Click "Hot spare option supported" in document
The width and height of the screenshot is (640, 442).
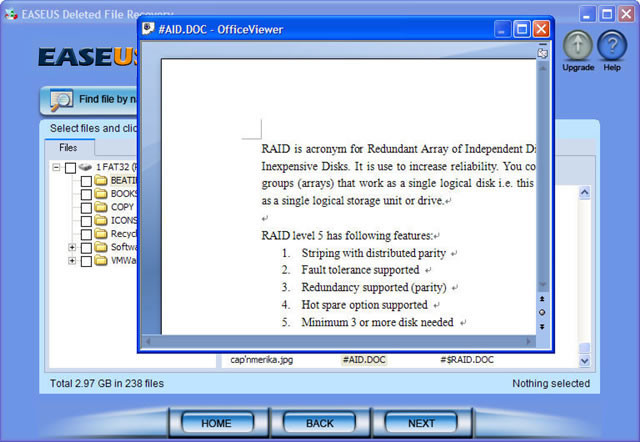[364, 305]
